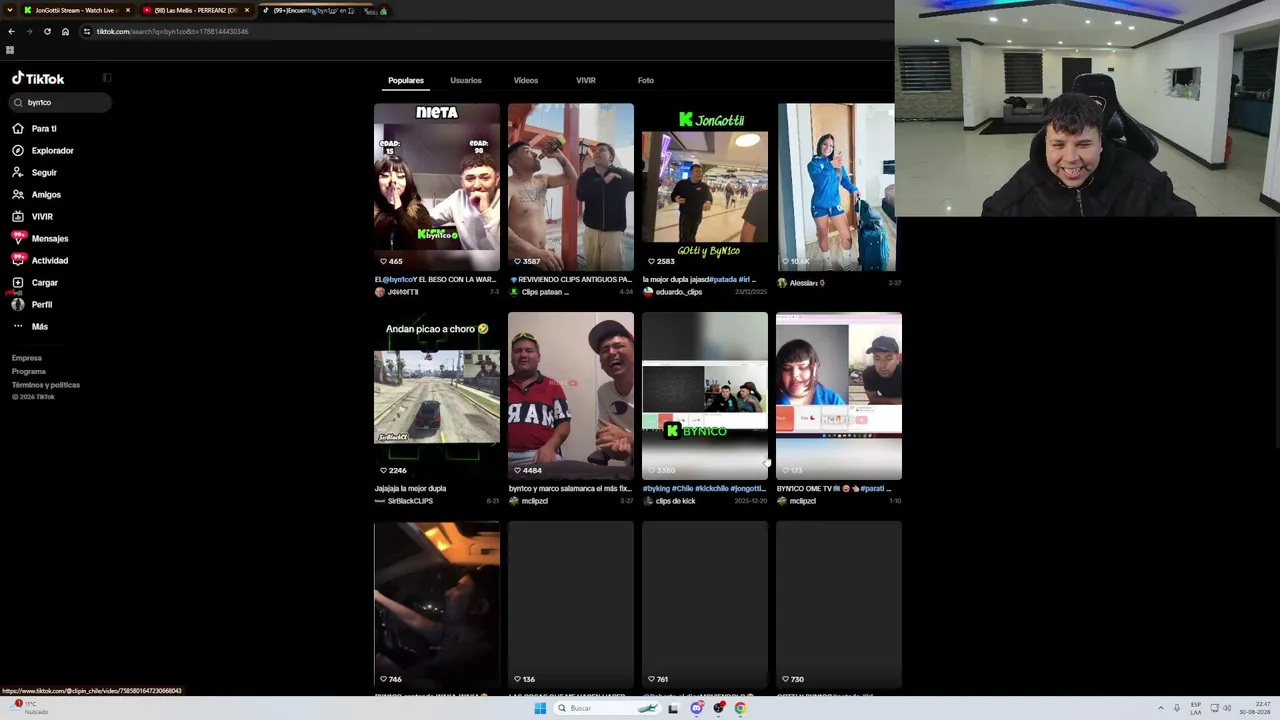
Task: Open Términos y políticas link
Action: click(46, 385)
